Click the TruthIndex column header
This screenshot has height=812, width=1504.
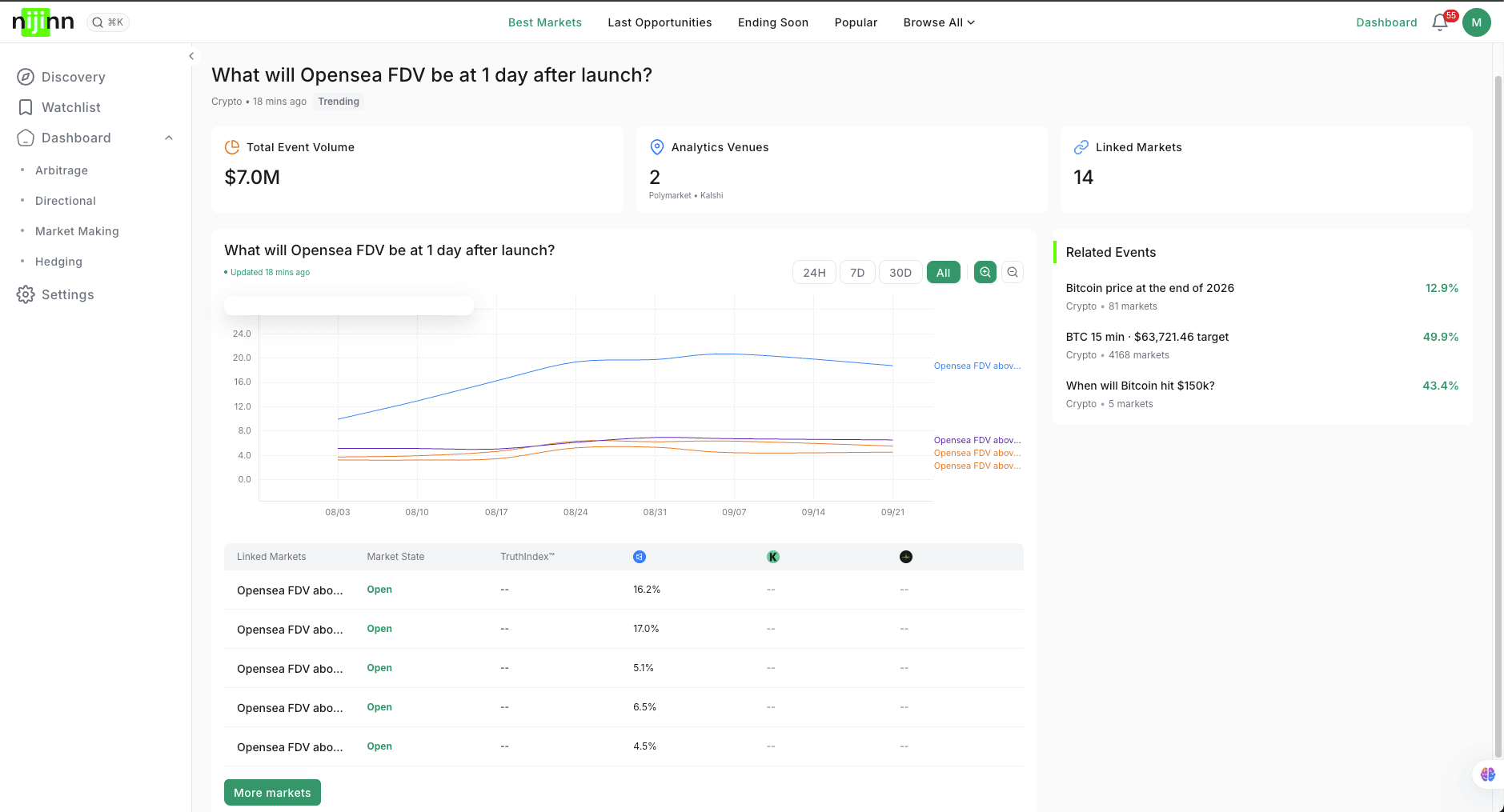click(x=527, y=557)
